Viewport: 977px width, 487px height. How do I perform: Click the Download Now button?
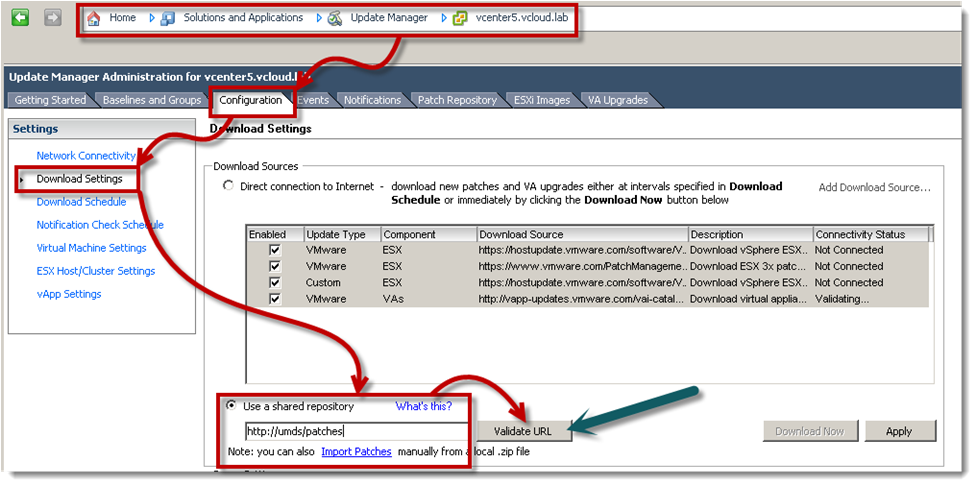tap(809, 431)
